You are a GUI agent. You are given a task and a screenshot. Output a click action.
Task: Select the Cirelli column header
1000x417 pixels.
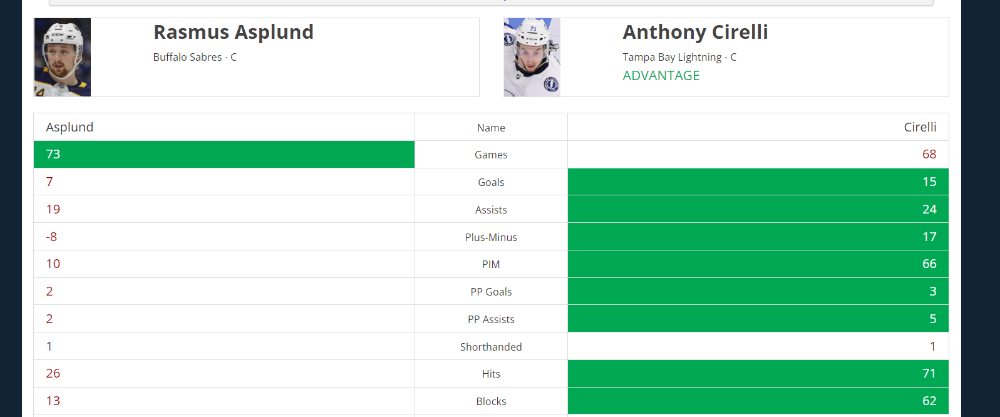(920, 127)
